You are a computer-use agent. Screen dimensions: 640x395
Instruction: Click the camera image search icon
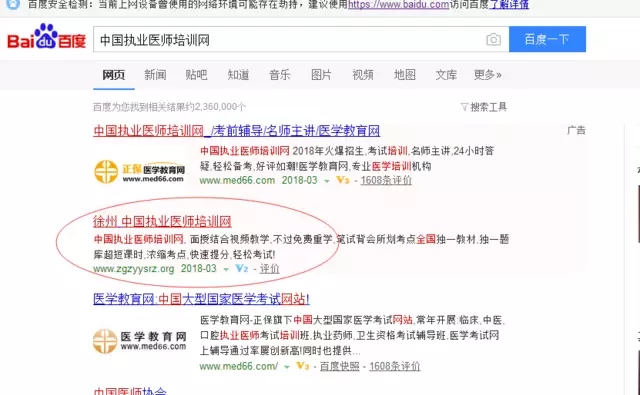pyautogui.click(x=493, y=40)
